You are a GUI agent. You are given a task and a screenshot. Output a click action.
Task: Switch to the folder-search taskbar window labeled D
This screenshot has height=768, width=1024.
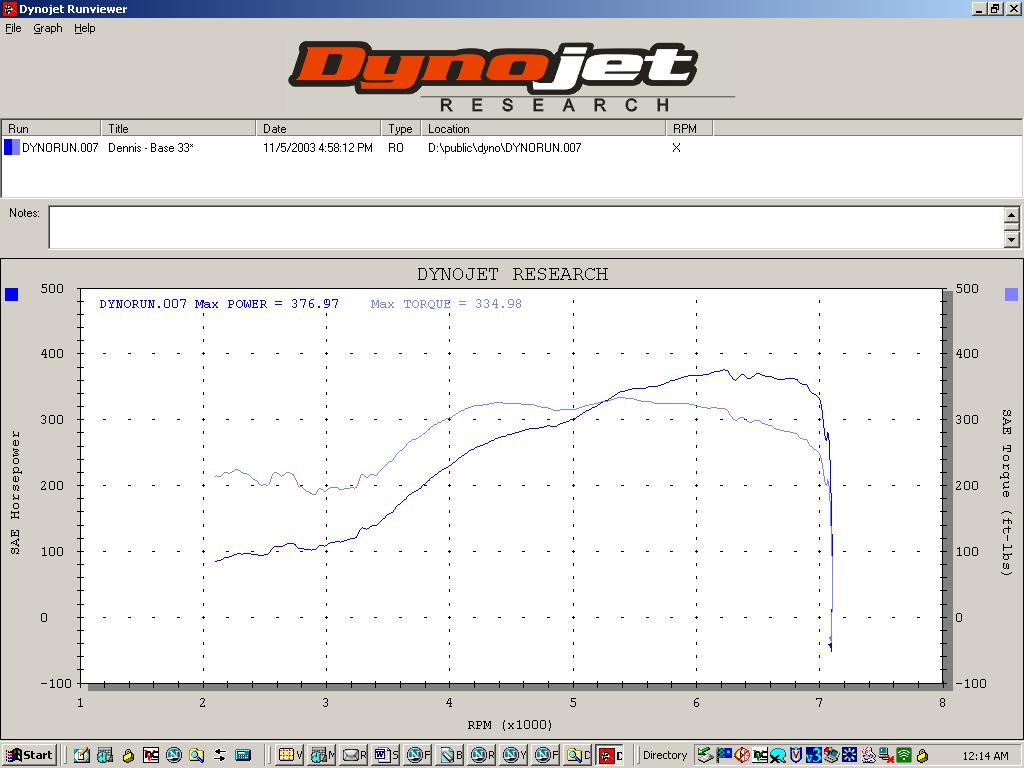click(x=578, y=756)
